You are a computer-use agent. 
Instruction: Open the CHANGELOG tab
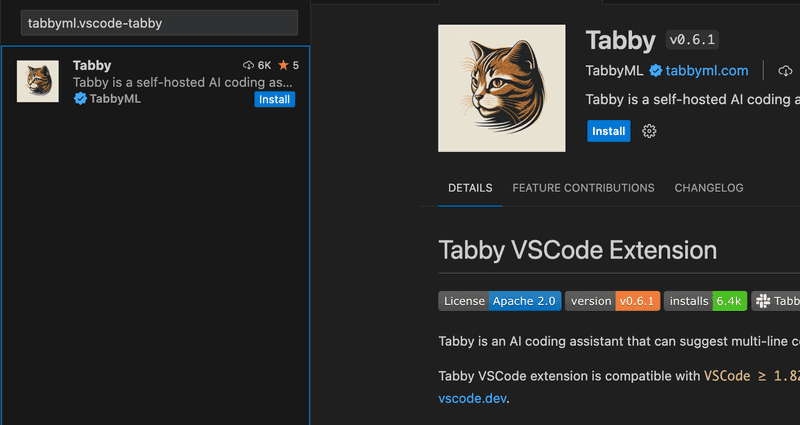point(709,188)
